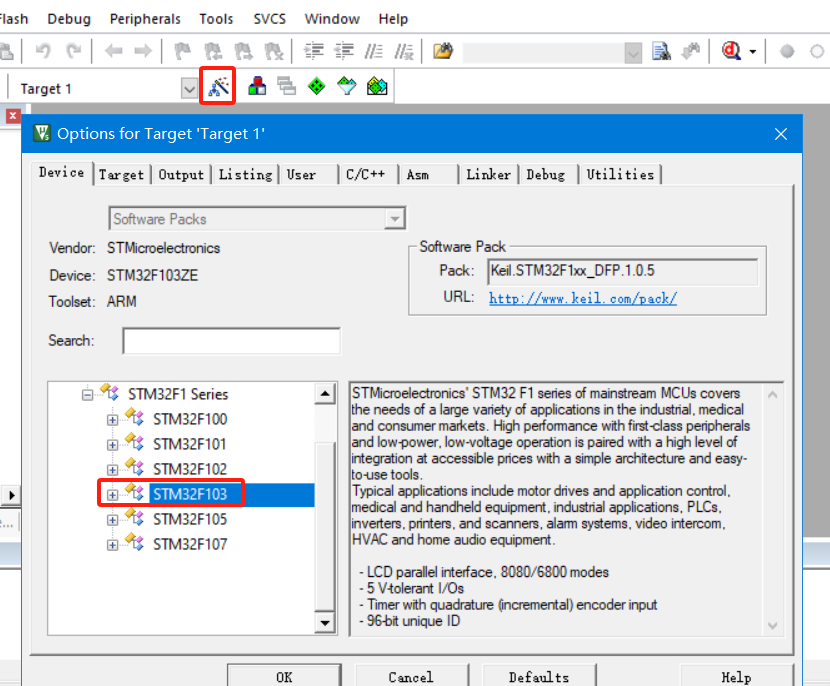The height and width of the screenshot is (686, 830).
Task: Switch to the User tab
Action: (308, 175)
